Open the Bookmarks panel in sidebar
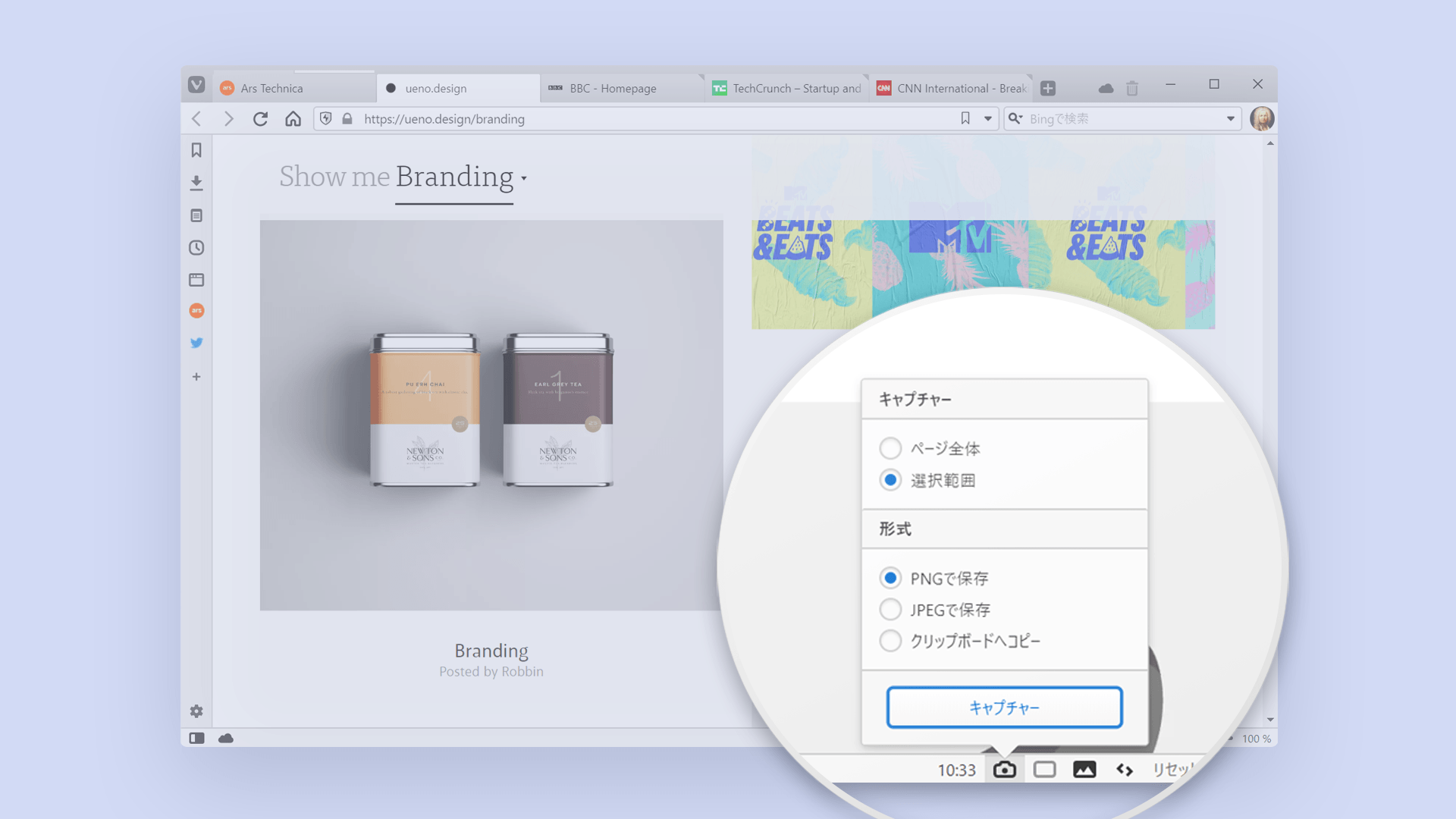1456x819 pixels. click(x=196, y=150)
